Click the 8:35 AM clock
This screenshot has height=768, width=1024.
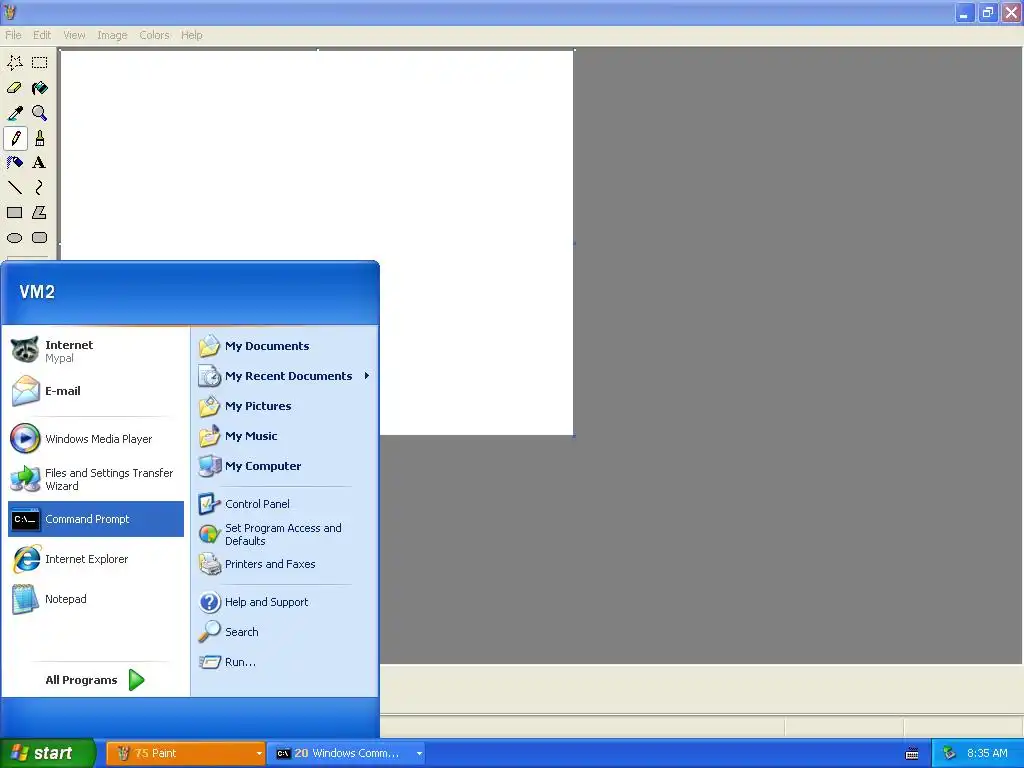[987, 754]
